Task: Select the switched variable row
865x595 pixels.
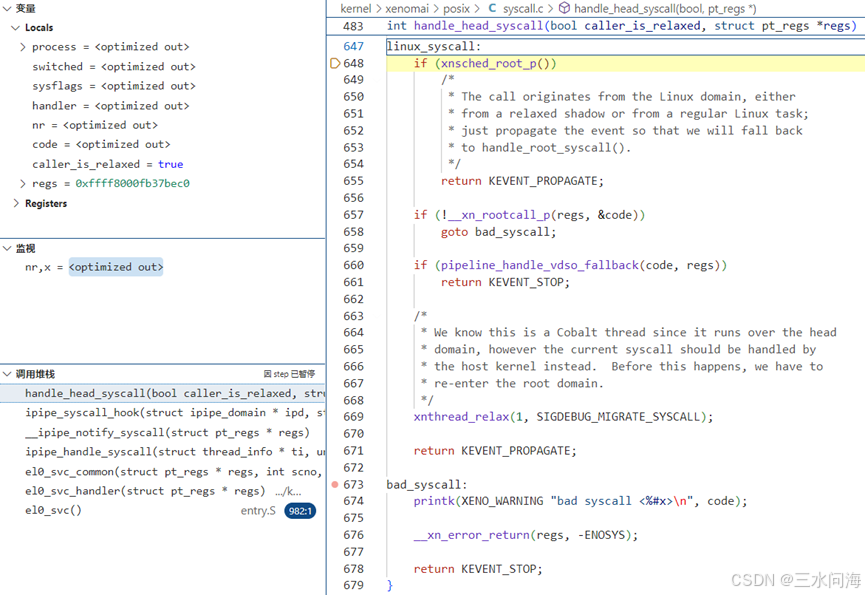Action: (x=163, y=67)
